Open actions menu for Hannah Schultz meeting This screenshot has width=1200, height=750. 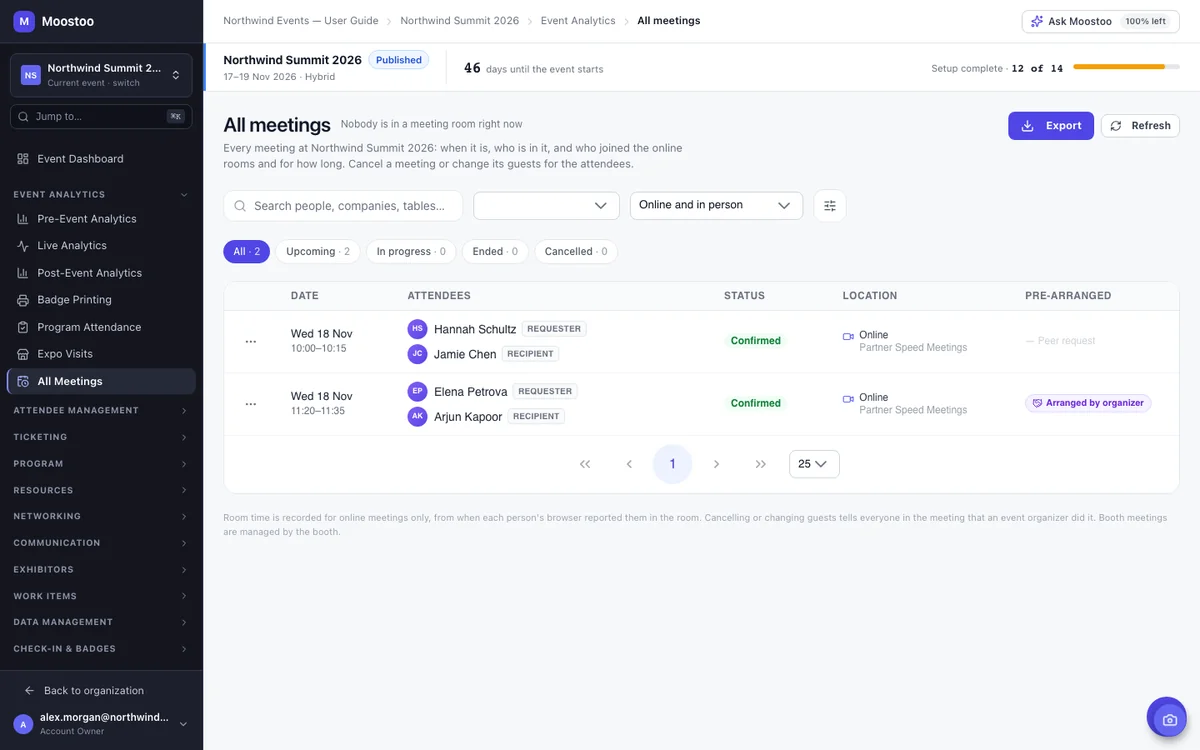(251, 342)
